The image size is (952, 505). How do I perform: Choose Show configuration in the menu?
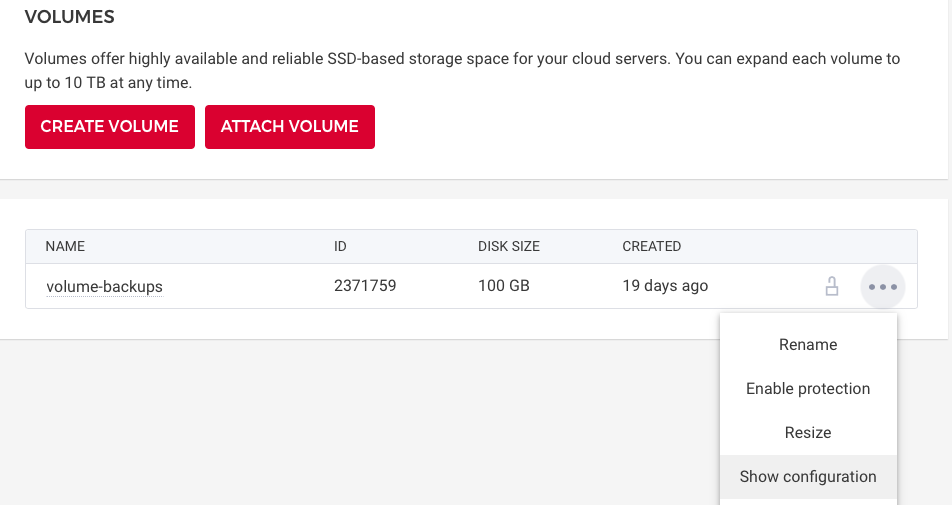[x=808, y=477]
